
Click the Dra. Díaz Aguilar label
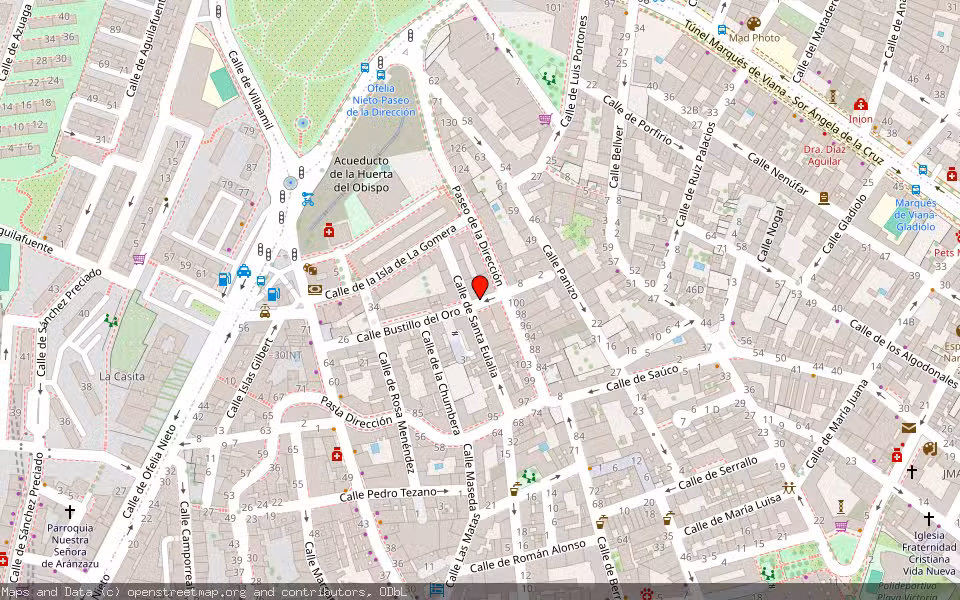825,155
